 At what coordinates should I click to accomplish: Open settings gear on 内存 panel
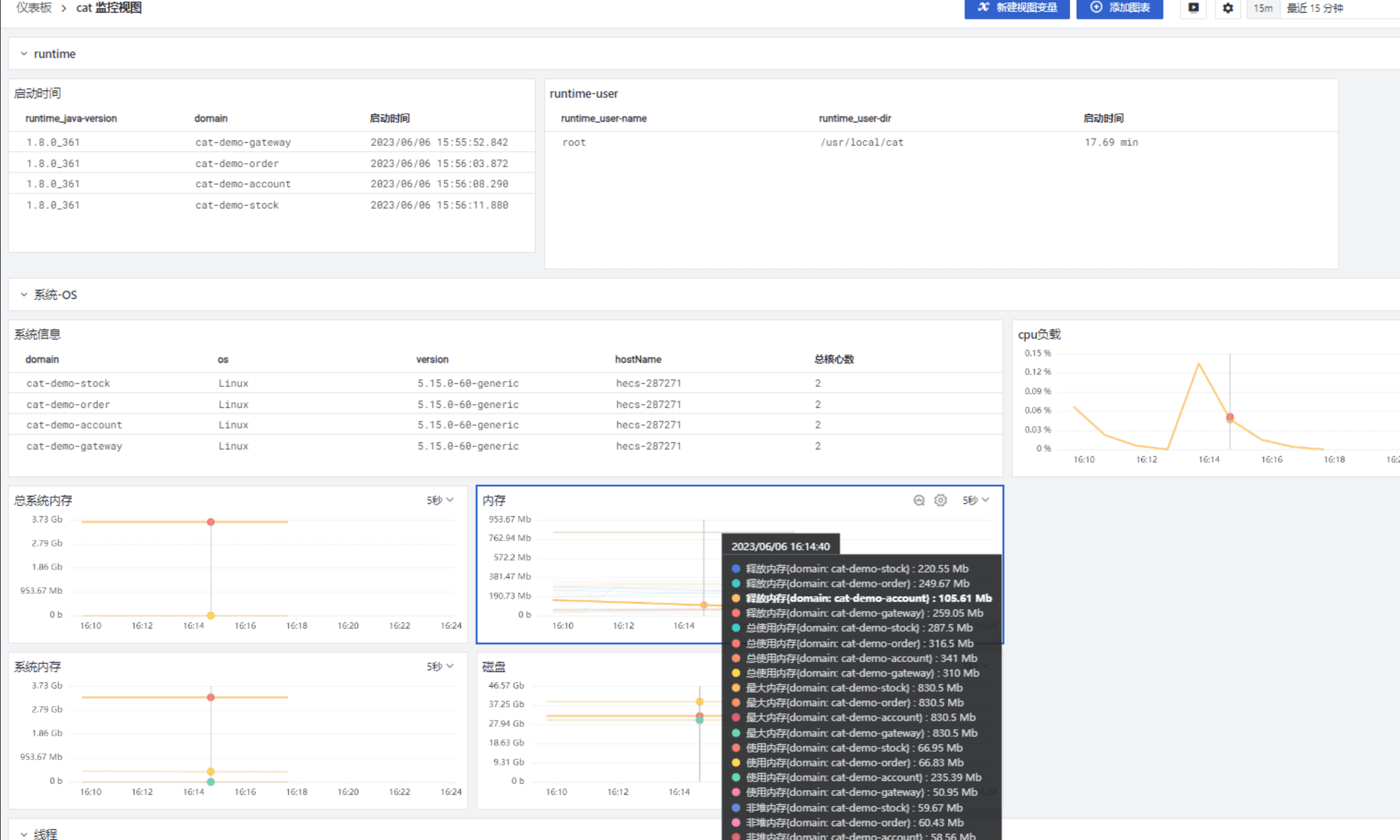(x=940, y=500)
